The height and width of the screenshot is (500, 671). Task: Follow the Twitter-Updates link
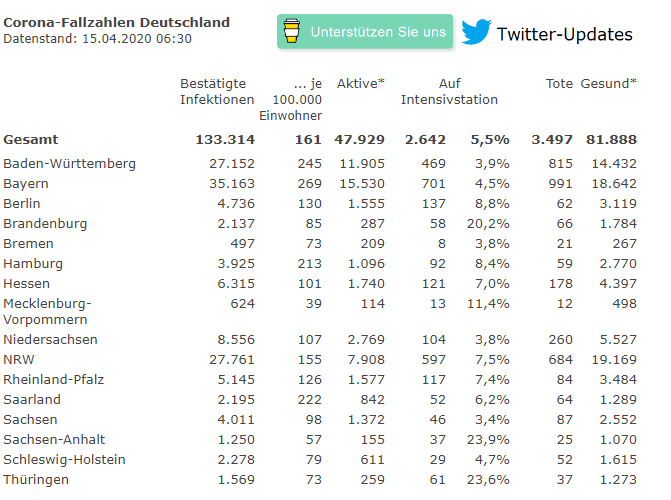564,34
